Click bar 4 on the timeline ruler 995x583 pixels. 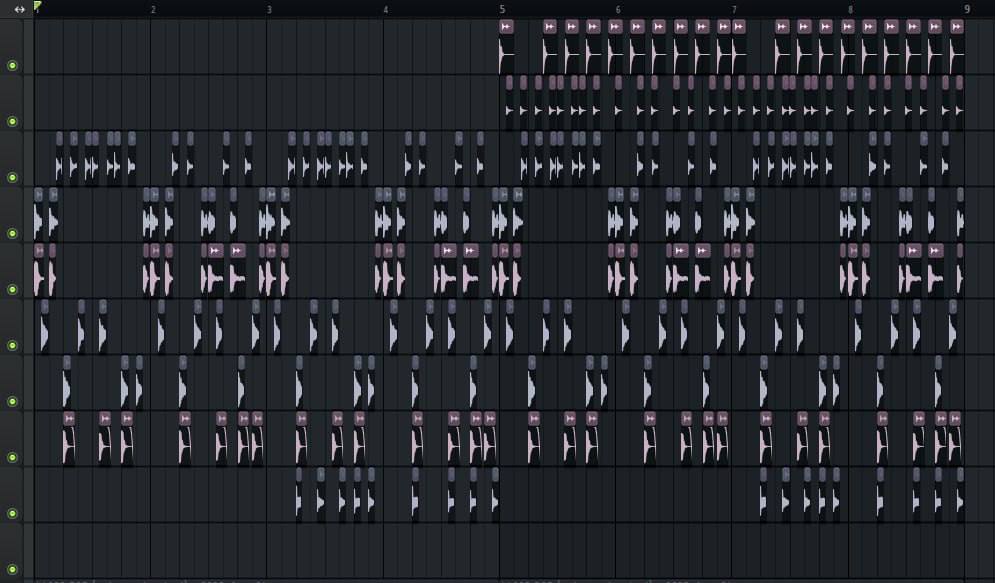tap(385, 10)
